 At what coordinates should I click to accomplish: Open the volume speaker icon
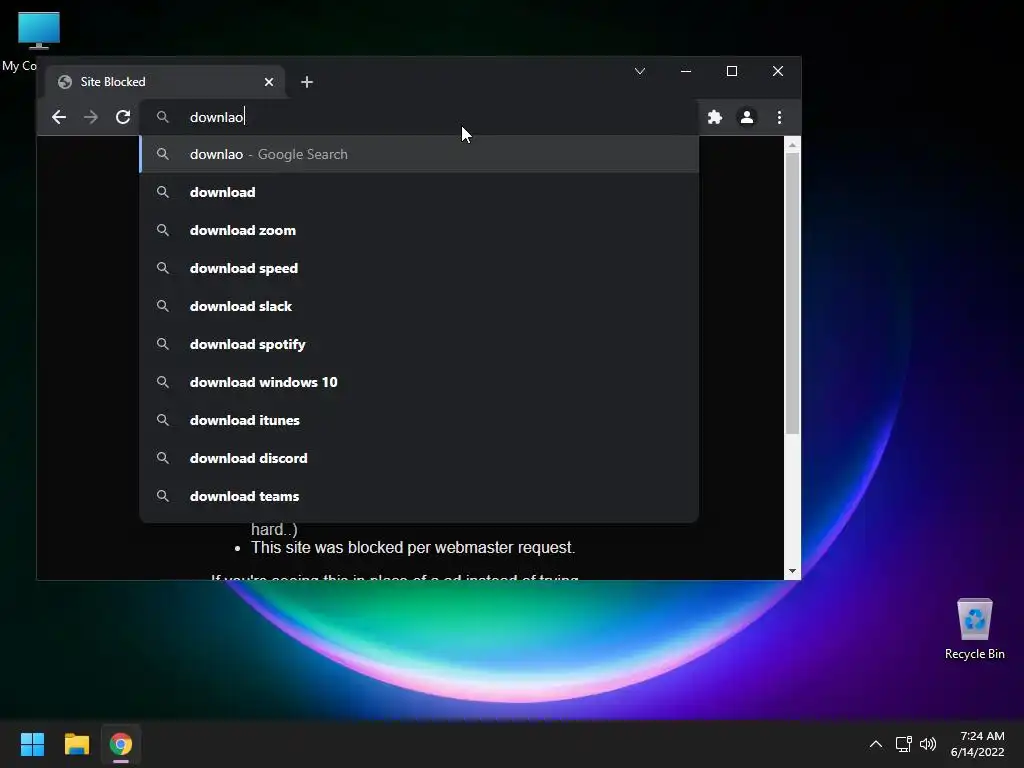click(927, 744)
